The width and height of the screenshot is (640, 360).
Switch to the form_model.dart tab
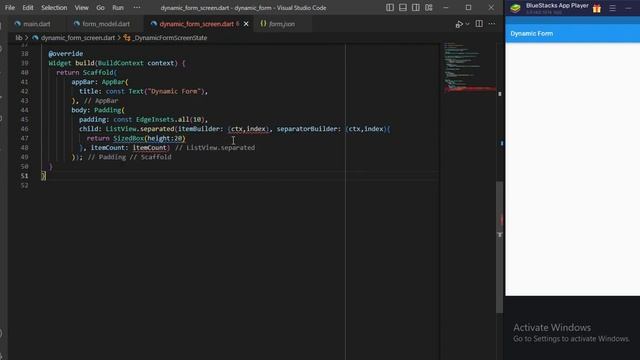point(106,24)
